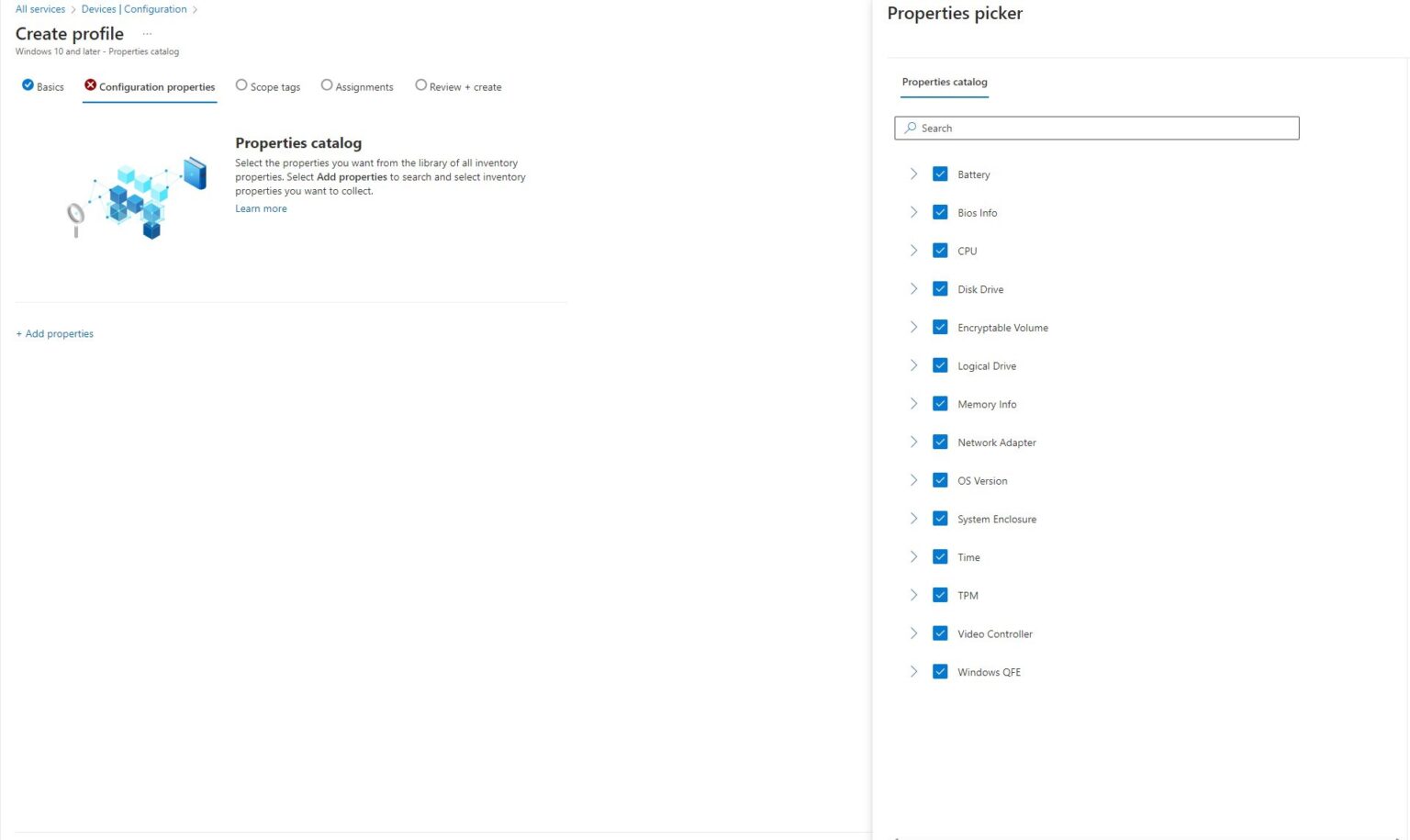The height and width of the screenshot is (840, 1410).
Task: Open the Scope tags tab
Action: tap(274, 87)
